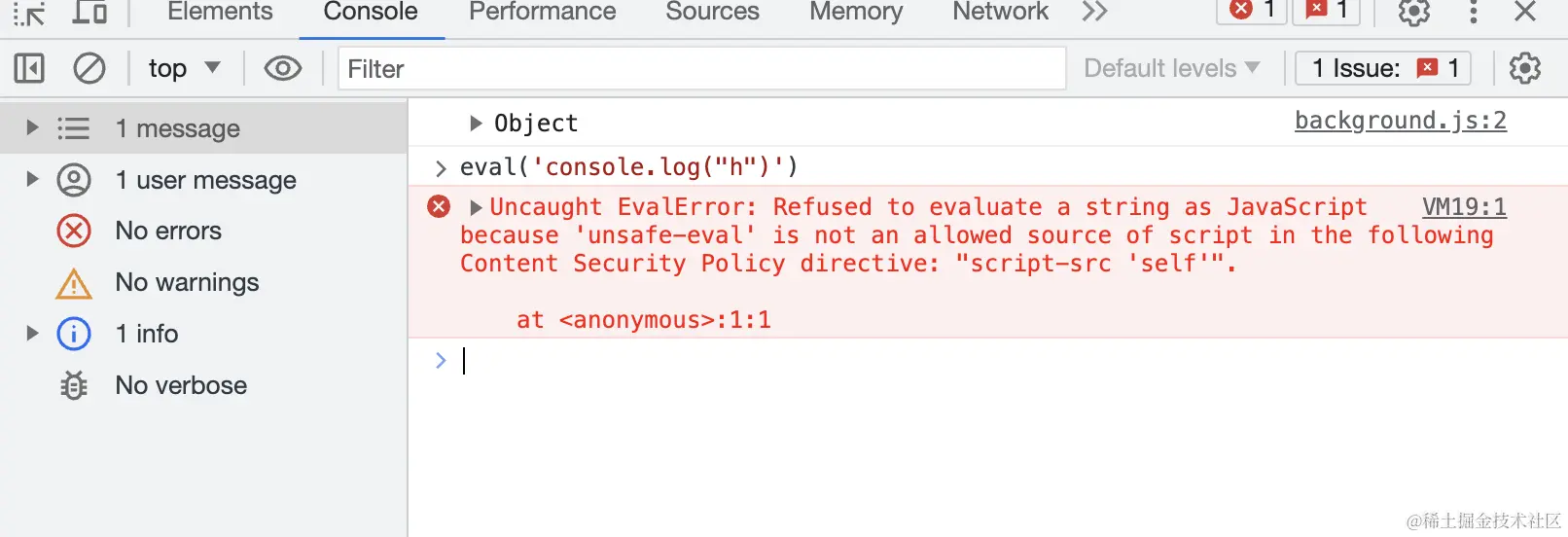Expand the Object log entry

pos(476,123)
